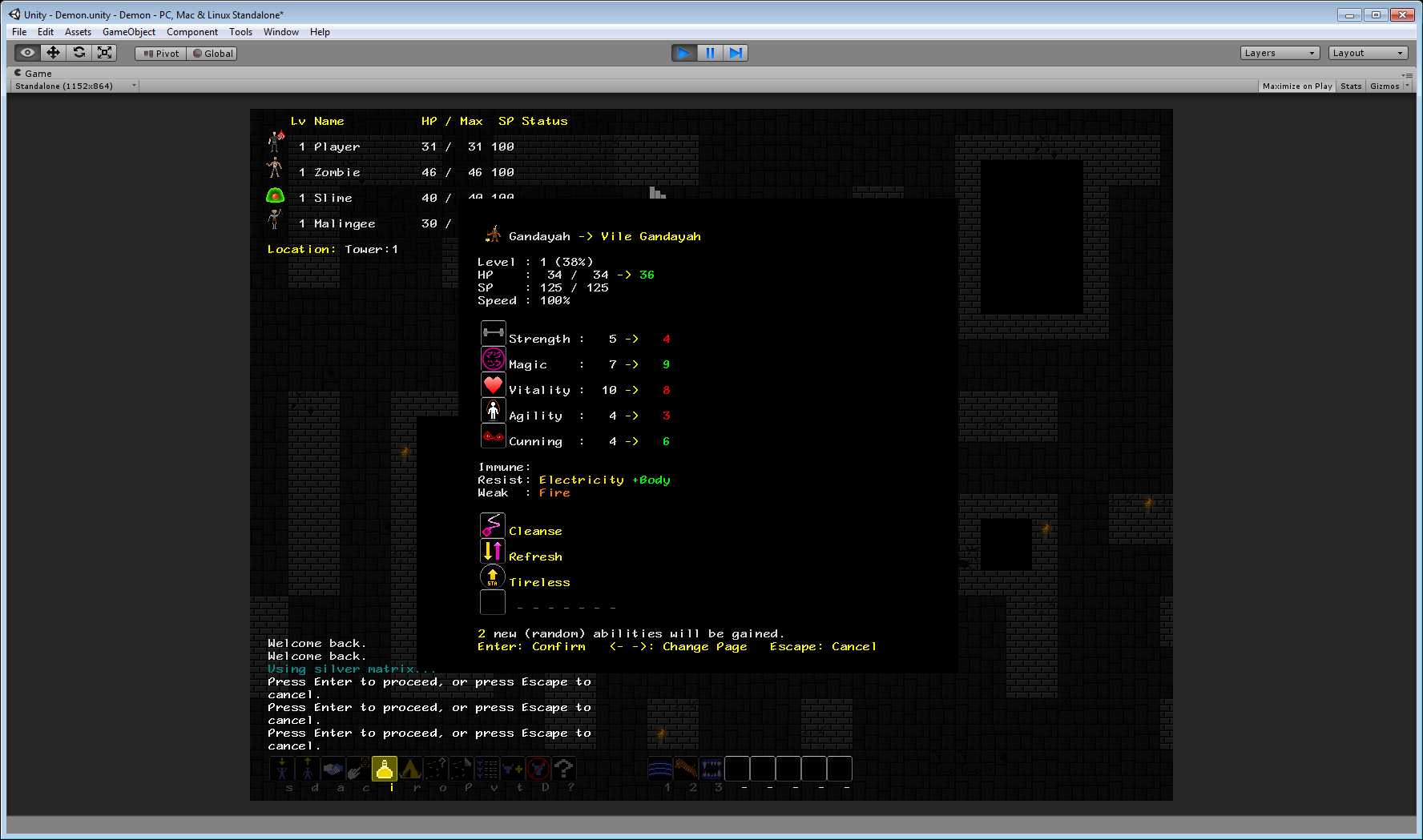Viewport: 1423px width, 840px height.
Task: Click the demon list 'v' icon
Action: coord(487,769)
